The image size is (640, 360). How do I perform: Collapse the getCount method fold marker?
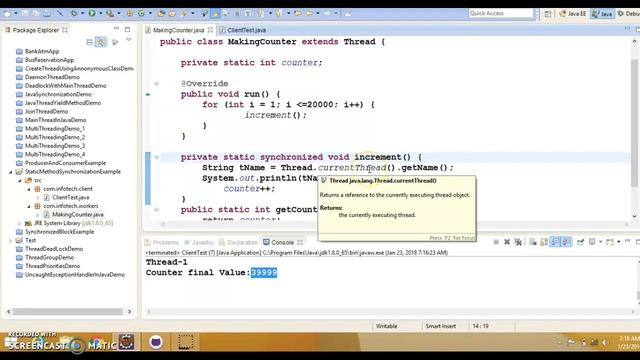click(x=156, y=209)
